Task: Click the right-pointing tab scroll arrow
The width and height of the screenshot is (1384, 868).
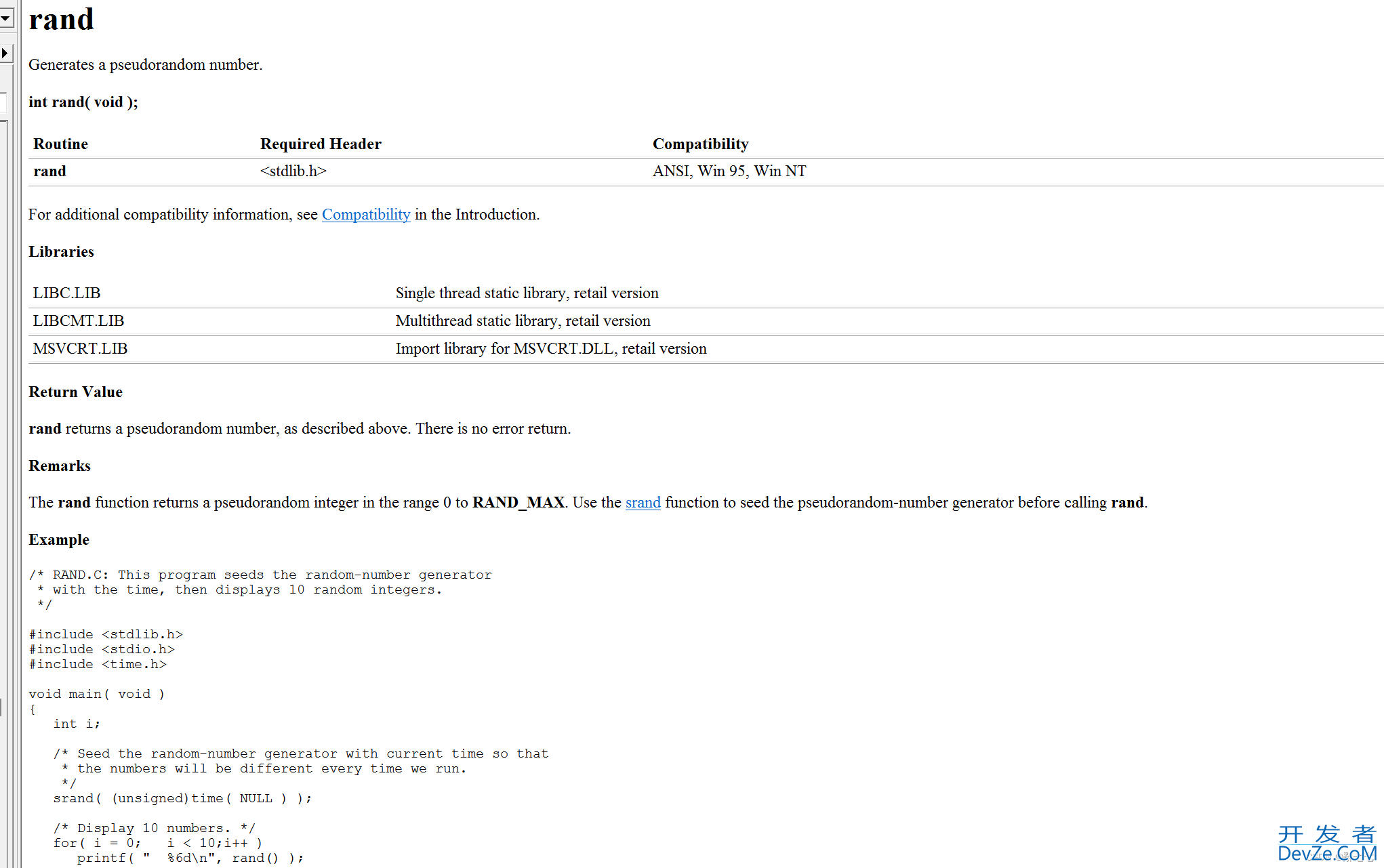Action: point(6,53)
